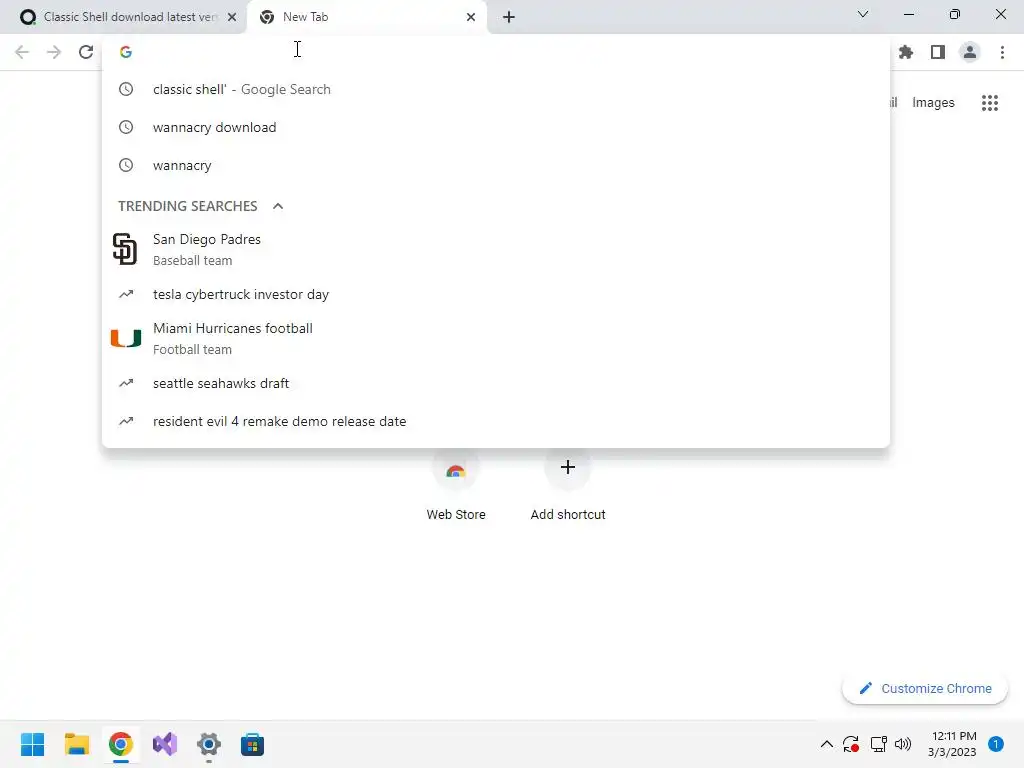The image size is (1024, 768).
Task: Open the clock showing 12:11 PM
Action: 952,744
